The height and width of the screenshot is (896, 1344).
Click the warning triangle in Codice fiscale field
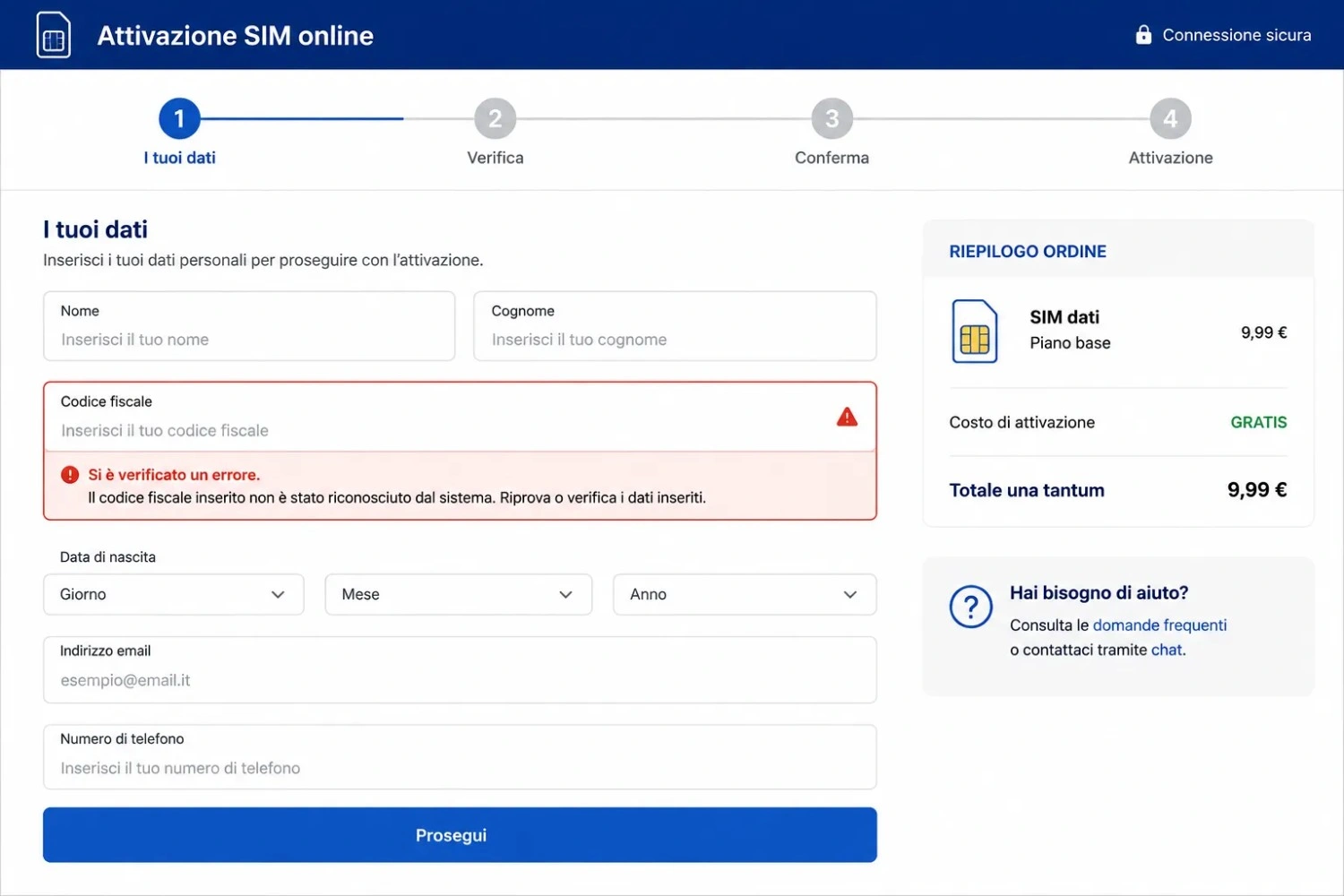click(x=847, y=417)
